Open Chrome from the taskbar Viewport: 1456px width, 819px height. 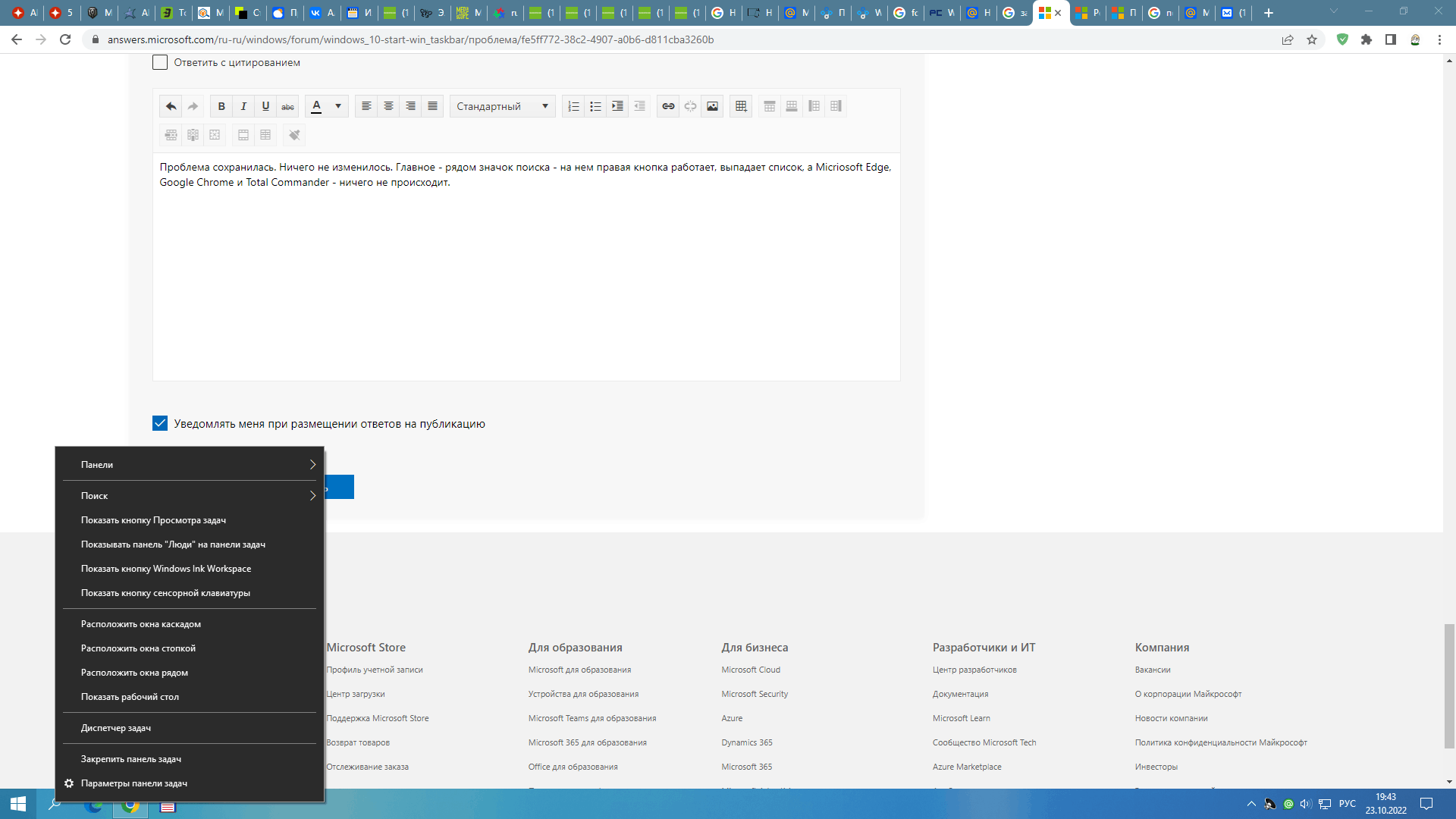tap(130, 805)
